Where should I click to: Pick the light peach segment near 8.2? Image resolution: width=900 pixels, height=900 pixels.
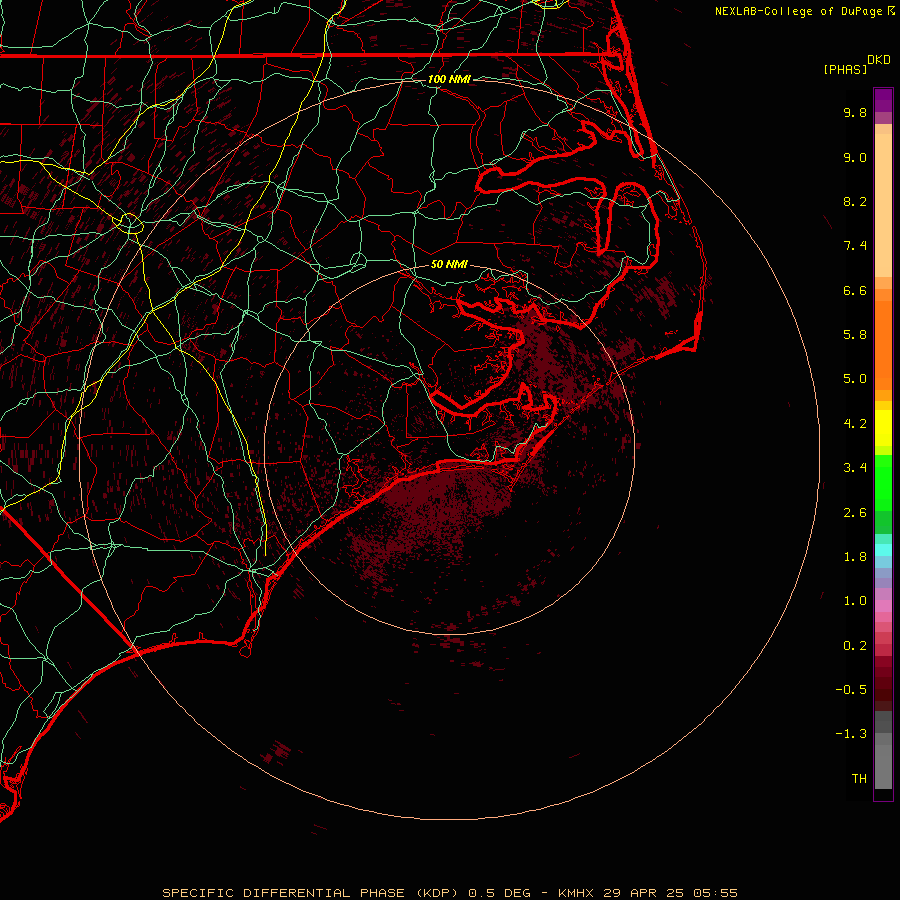[x=883, y=204]
